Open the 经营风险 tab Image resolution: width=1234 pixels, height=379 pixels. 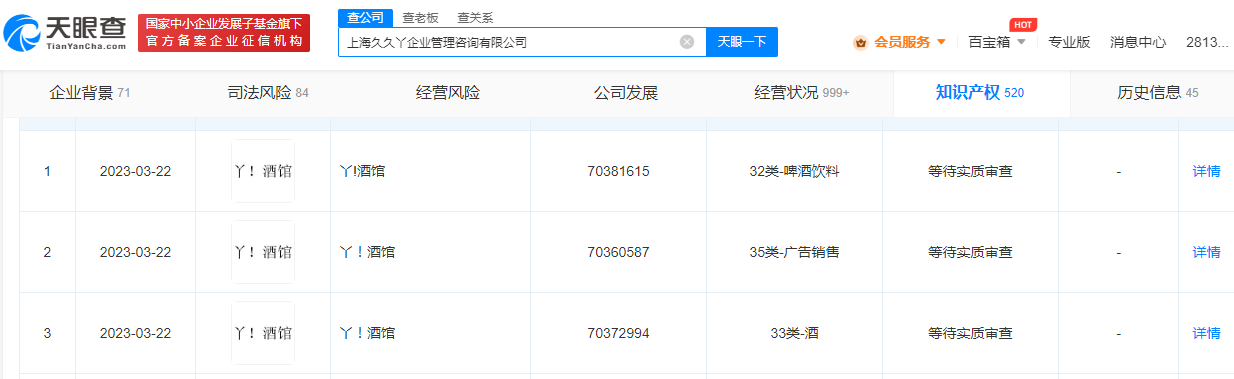[x=448, y=93]
